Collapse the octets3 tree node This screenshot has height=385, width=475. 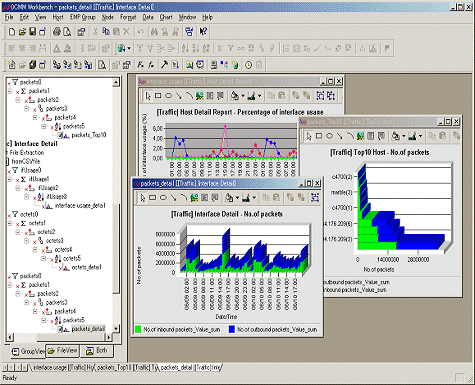click(x=27, y=241)
